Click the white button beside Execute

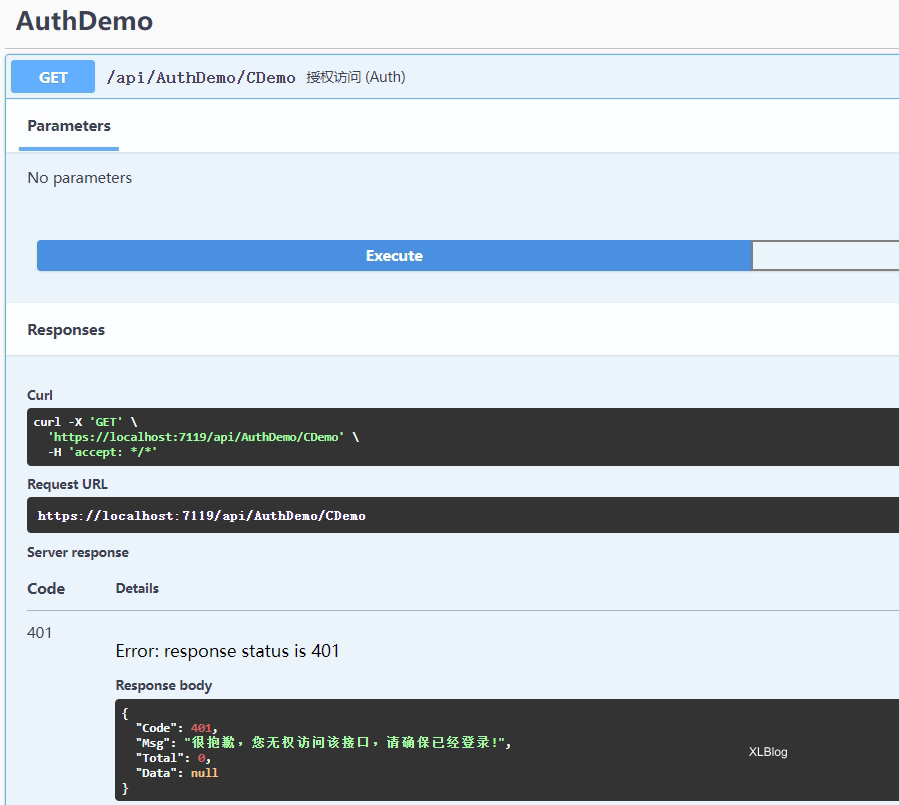(x=825, y=256)
